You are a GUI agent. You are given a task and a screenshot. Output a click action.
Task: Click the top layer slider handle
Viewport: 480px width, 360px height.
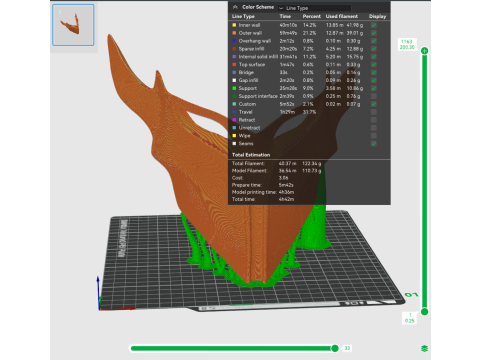click(424, 51)
